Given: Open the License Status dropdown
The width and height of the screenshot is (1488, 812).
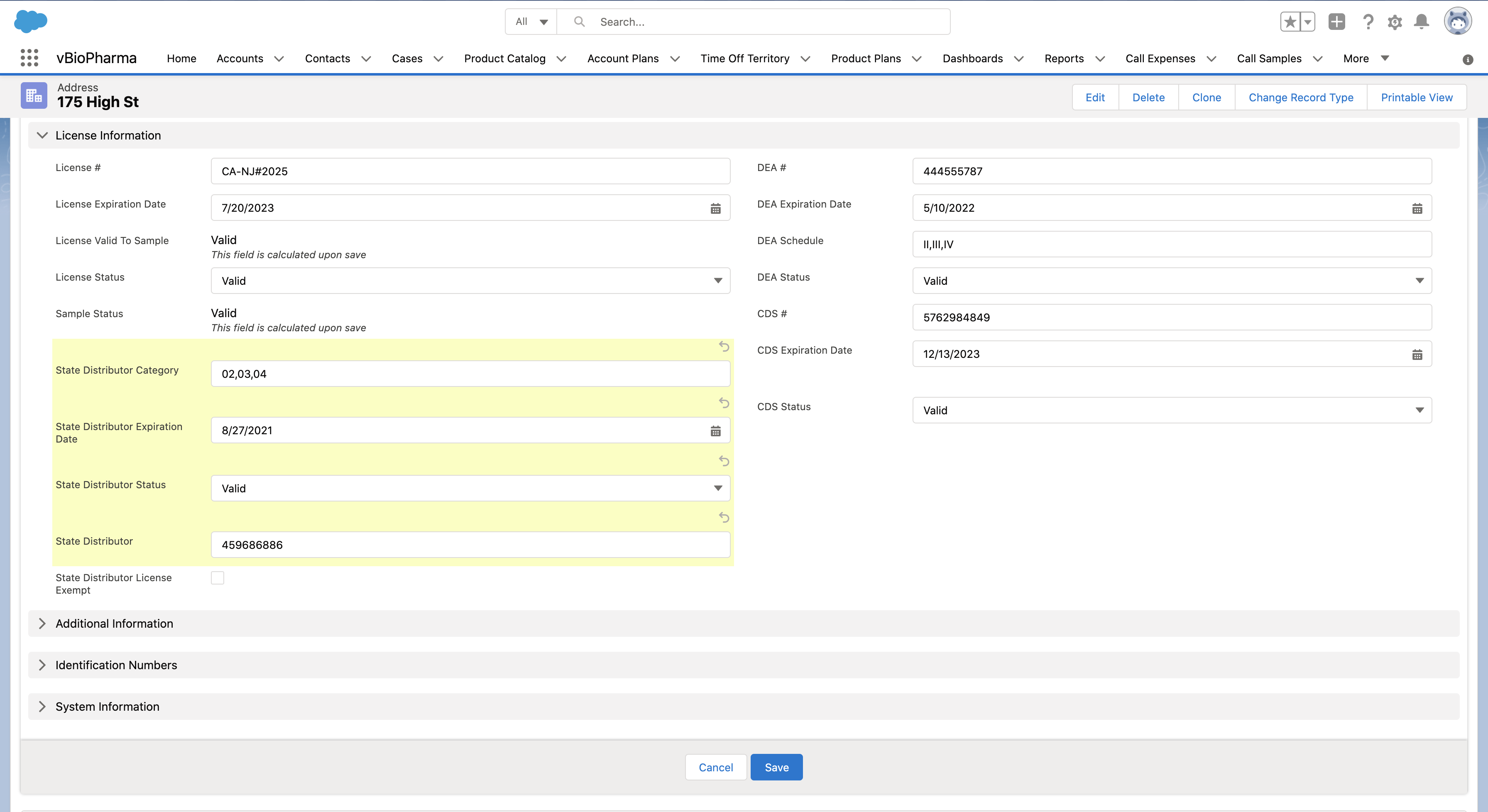Looking at the screenshot, I should point(470,281).
